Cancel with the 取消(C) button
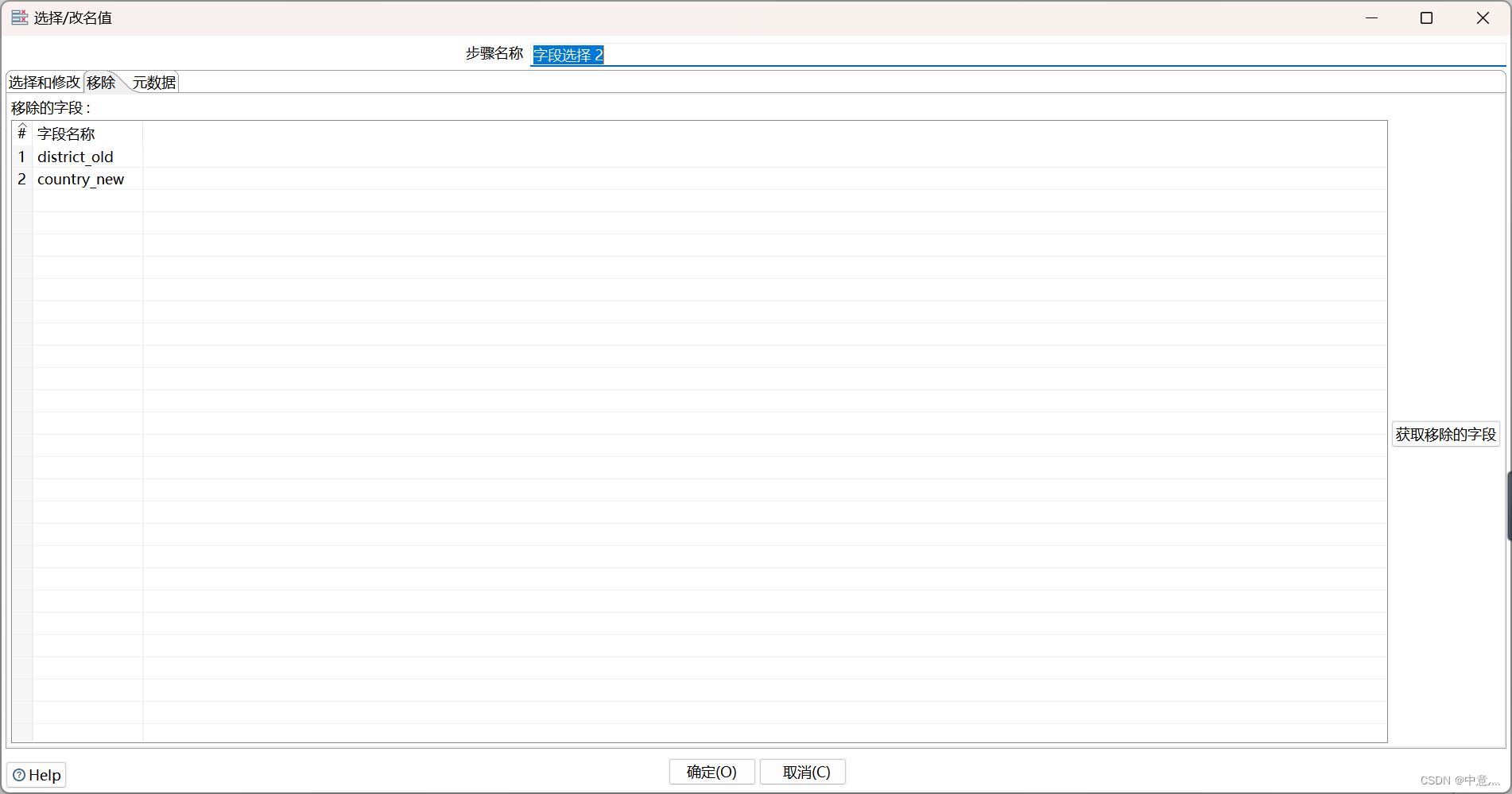1512x794 pixels. click(x=802, y=772)
